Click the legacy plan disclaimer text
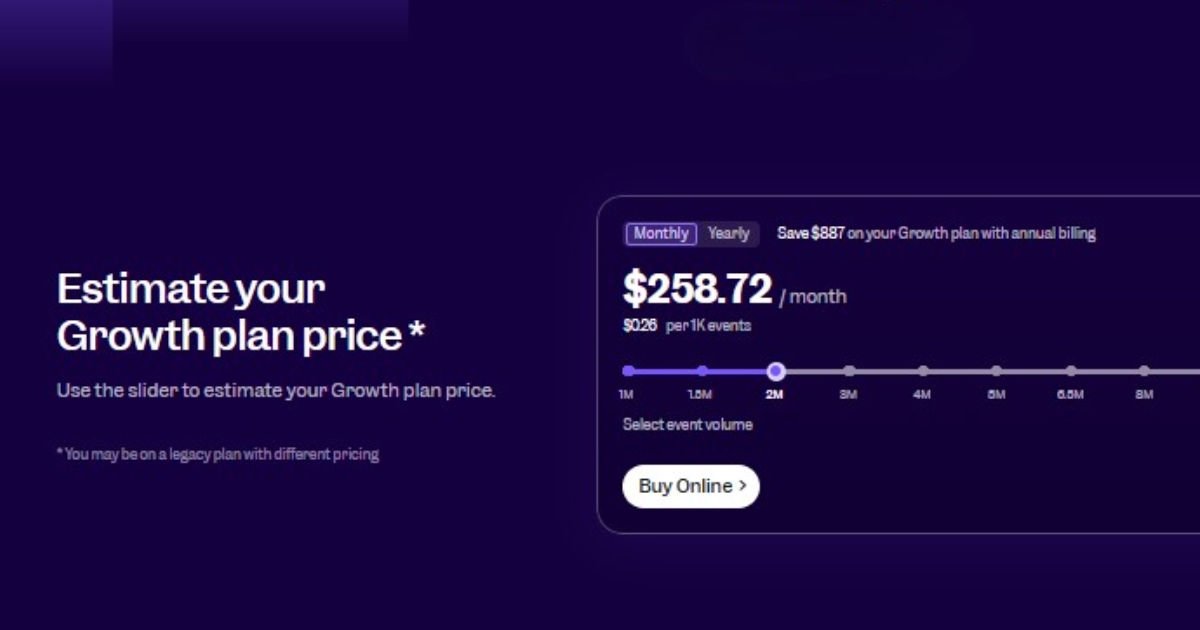The width and height of the screenshot is (1200, 630). click(x=217, y=453)
